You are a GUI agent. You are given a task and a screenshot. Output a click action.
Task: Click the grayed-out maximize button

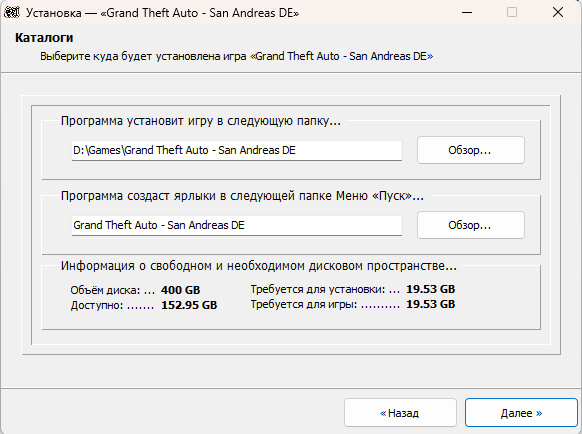[x=512, y=13]
